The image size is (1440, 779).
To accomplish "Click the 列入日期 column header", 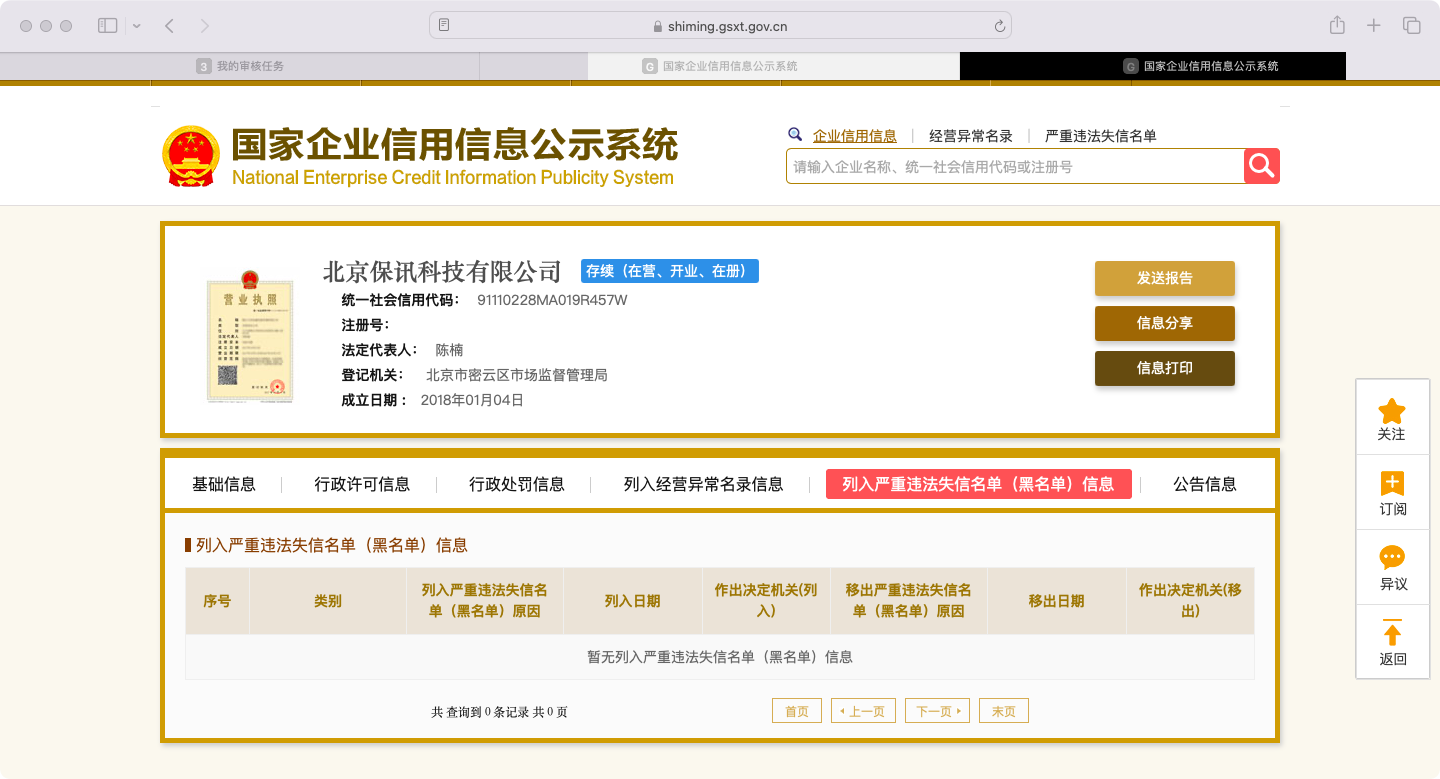I will (x=633, y=601).
